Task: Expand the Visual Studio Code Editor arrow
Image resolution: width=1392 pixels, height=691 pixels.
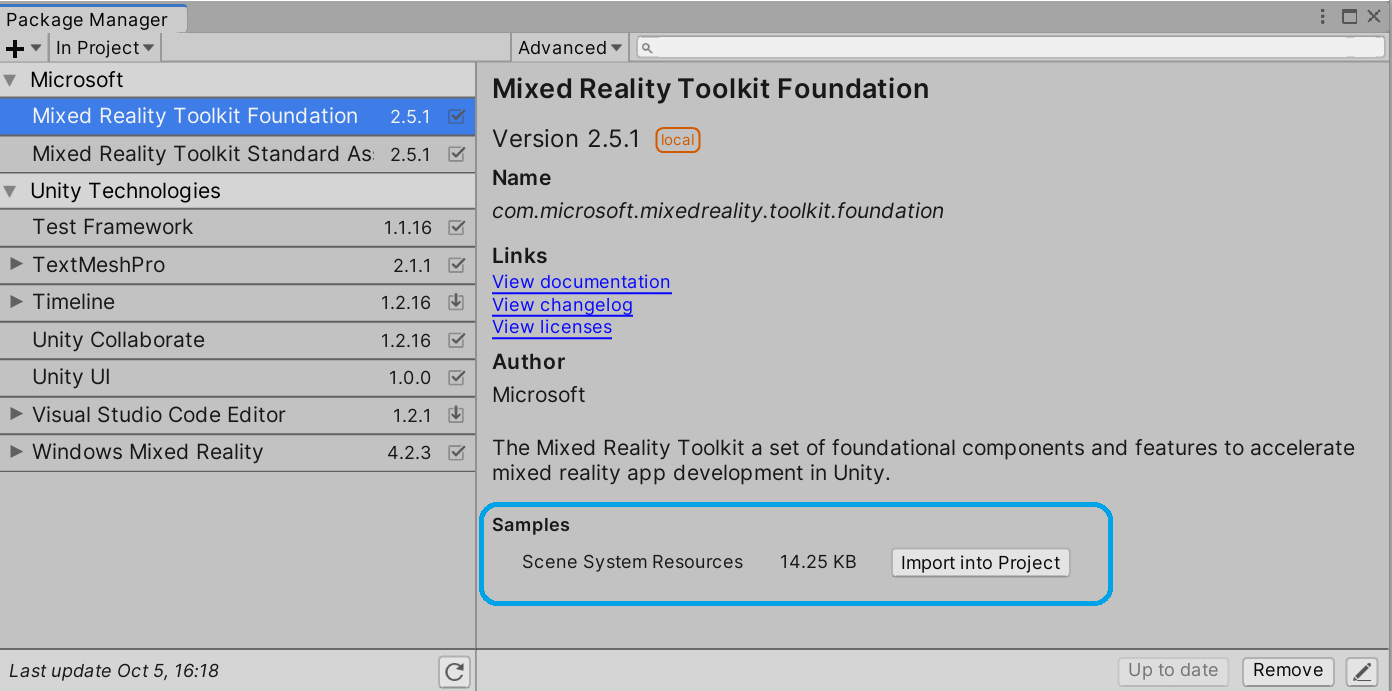Action: (x=15, y=414)
